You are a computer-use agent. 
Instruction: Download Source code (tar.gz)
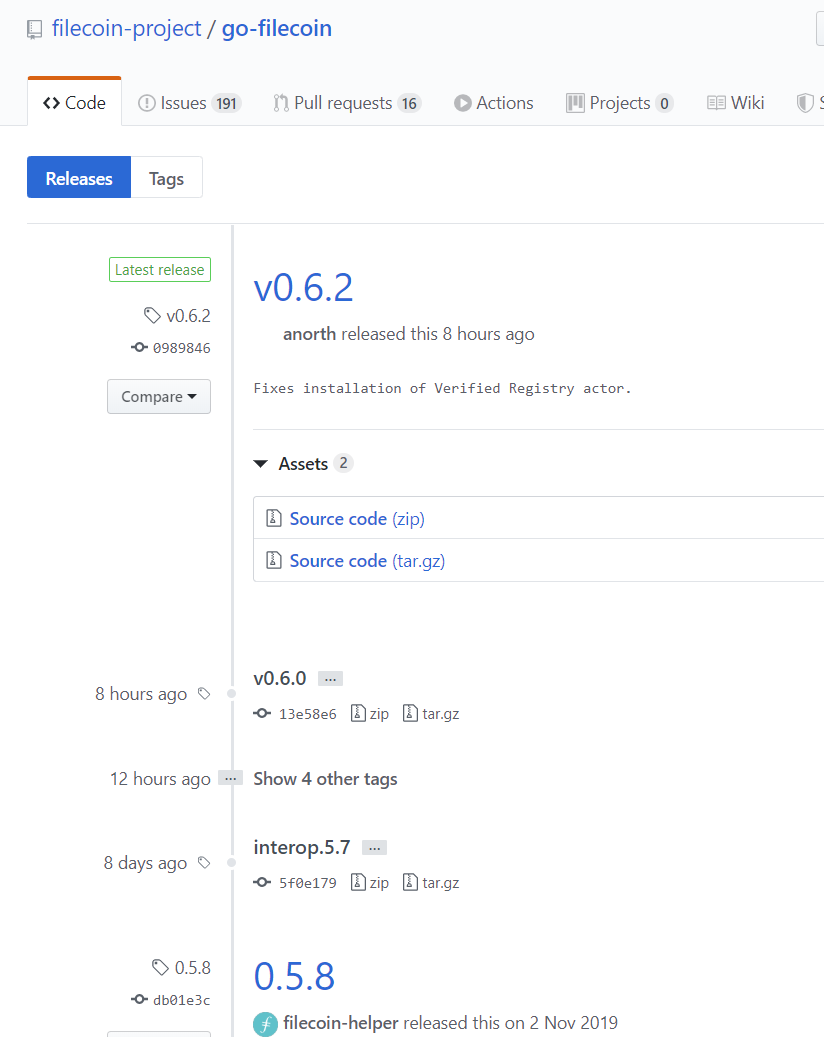[x=367, y=561]
